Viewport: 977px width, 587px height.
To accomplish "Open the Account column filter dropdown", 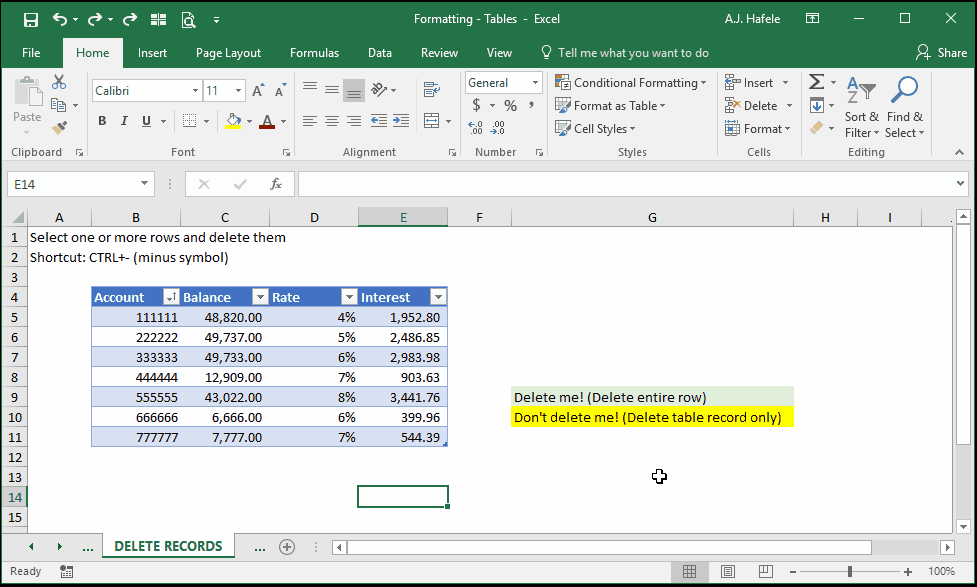I will [x=171, y=297].
